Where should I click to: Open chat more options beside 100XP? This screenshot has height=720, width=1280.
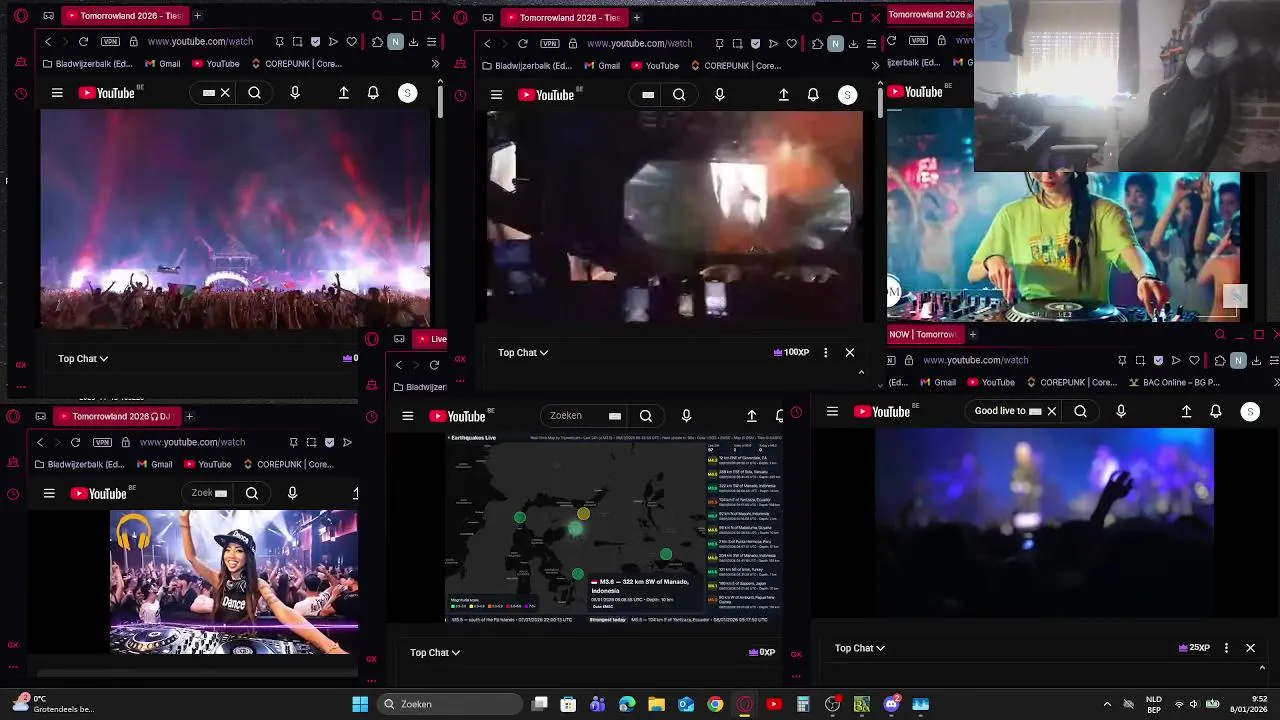(825, 352)
